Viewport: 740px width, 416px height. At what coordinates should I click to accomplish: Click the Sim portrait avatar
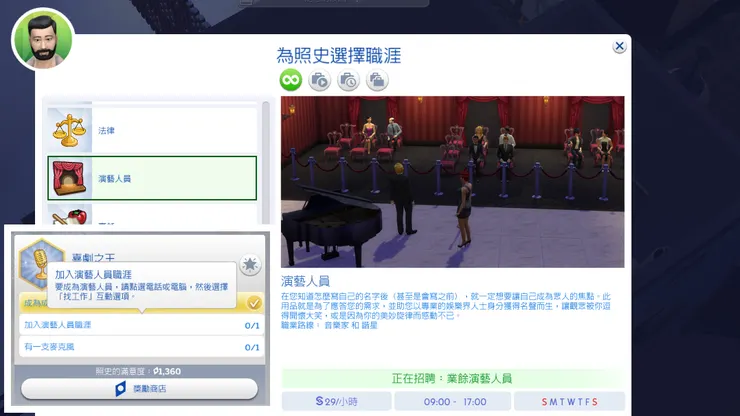tap(43, 39)
